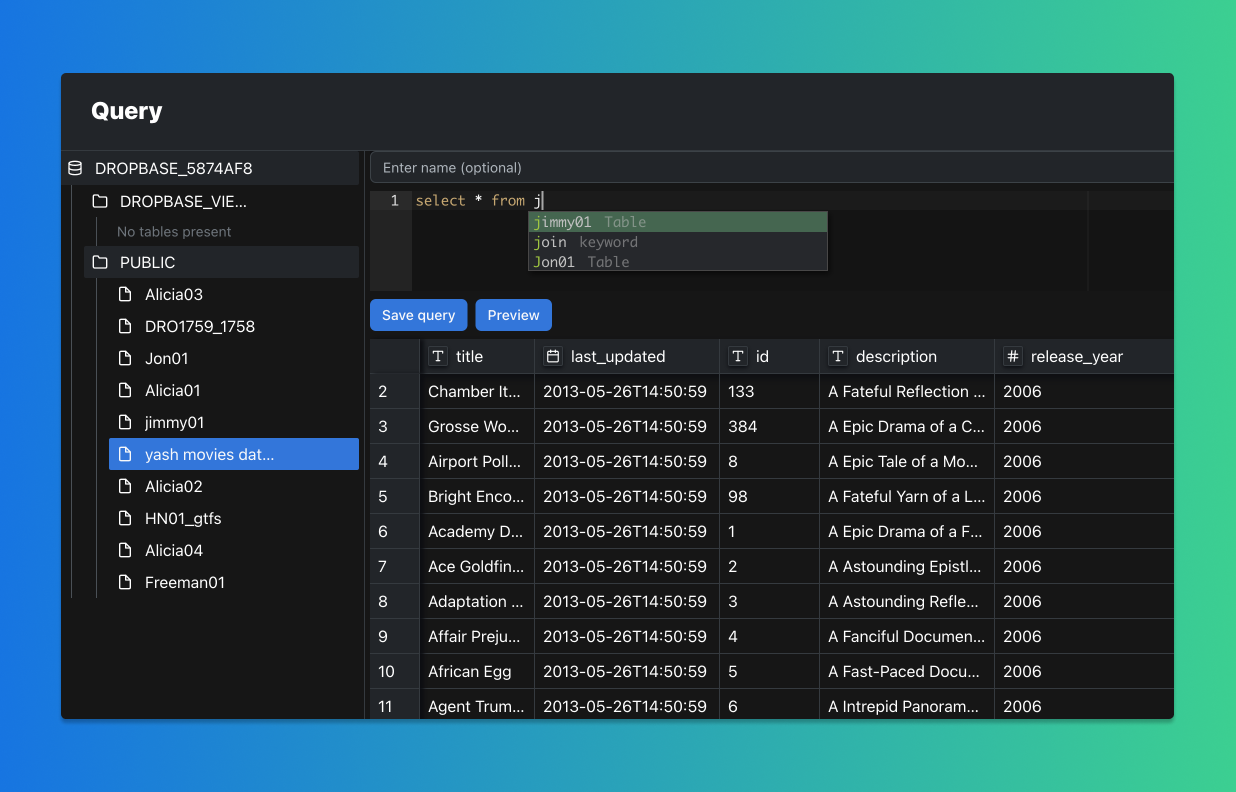Click the calendar icon in last_updated header

pyautogui.click(x=553, y=356)
